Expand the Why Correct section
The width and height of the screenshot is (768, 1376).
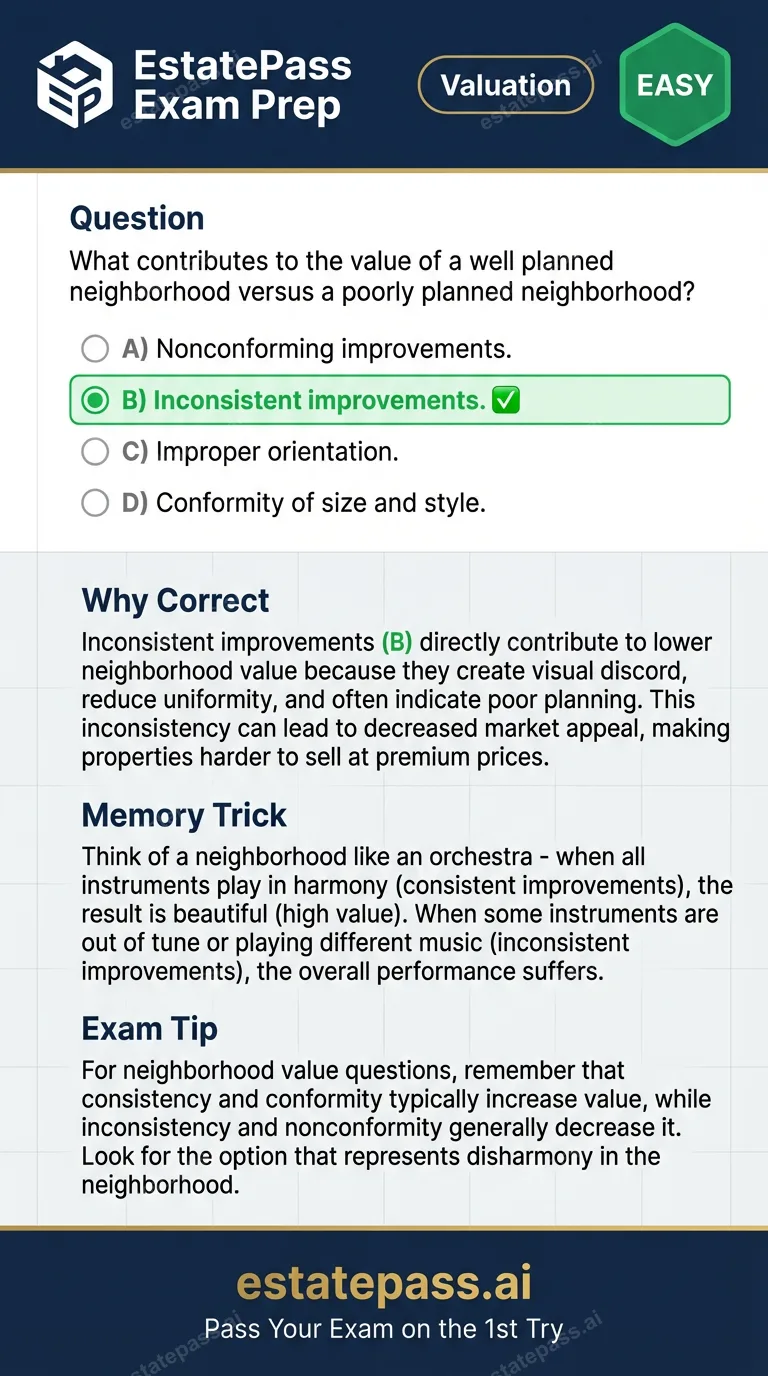tap(174, 600)
